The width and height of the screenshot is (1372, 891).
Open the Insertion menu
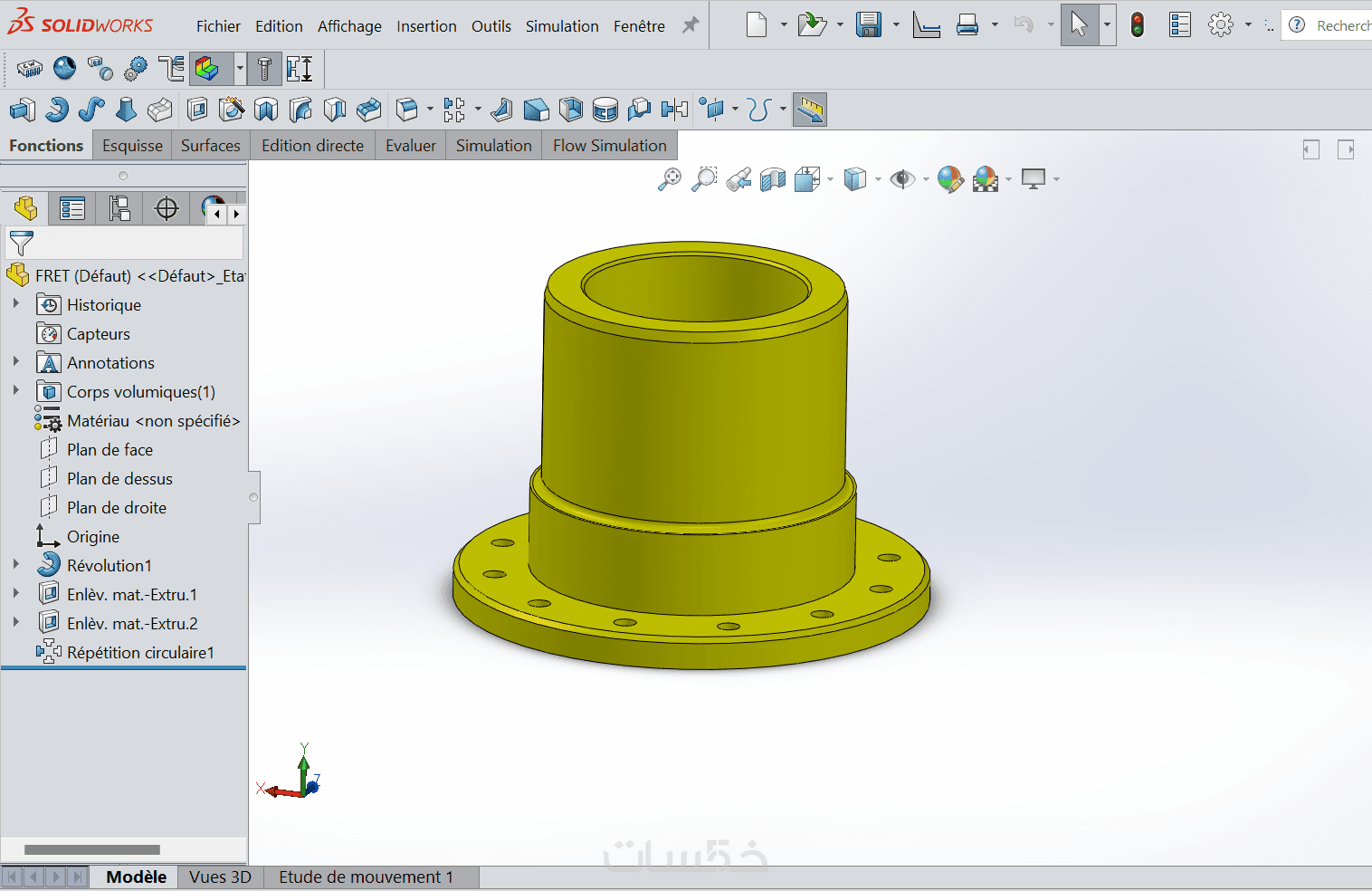(x=426, y=26)
